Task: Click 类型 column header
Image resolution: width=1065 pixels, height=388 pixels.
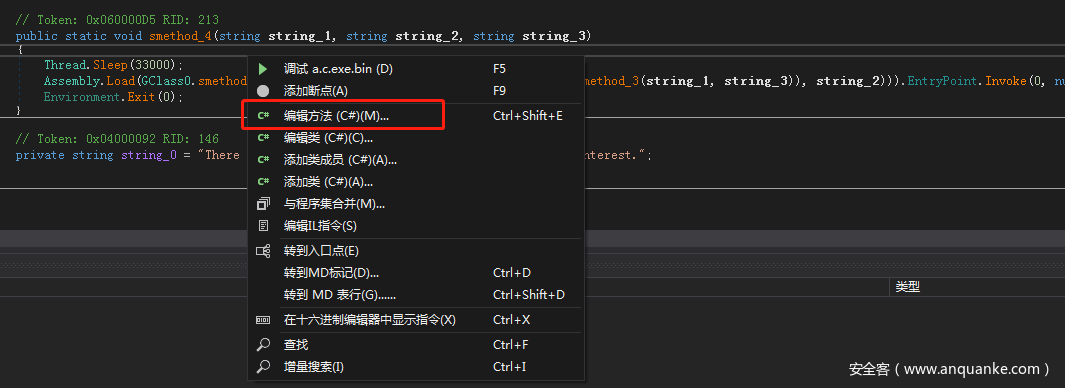Action: [907, 287]
